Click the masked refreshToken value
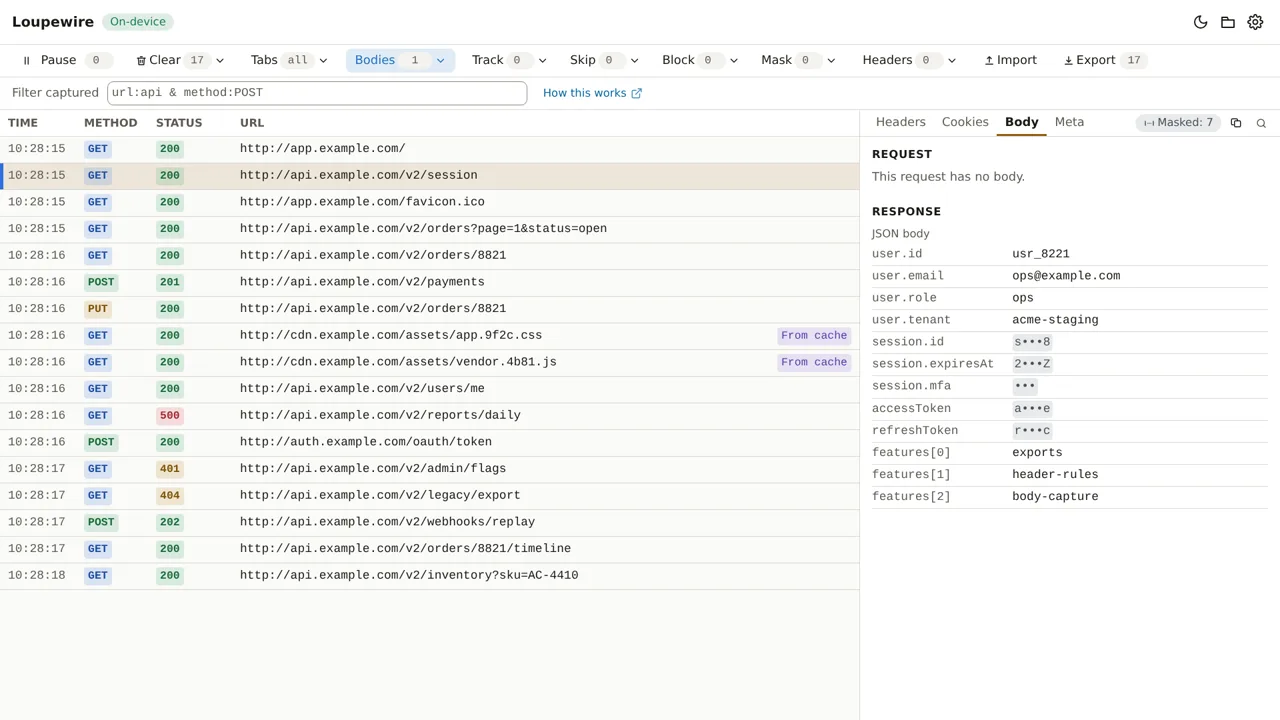Screen dimensions: 1280x720 1032,431
